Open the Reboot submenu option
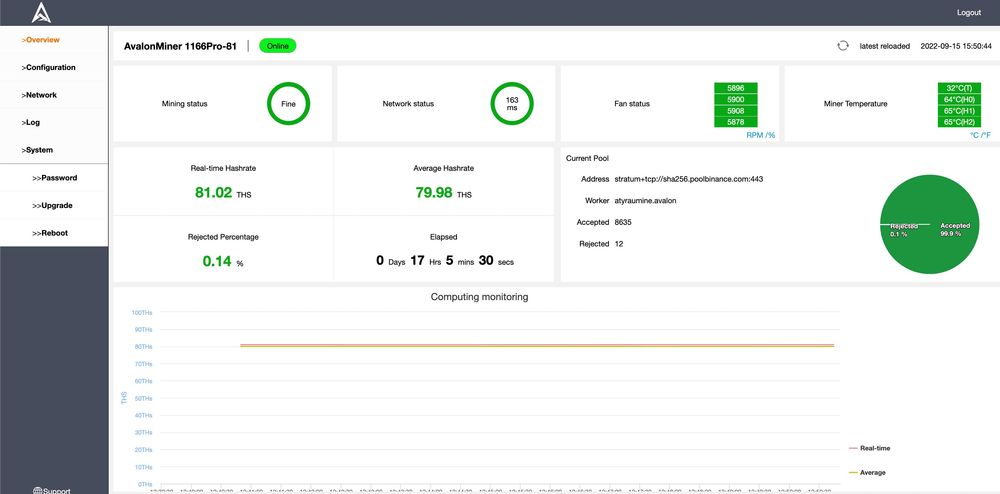1000x494 pixels. pyautogui.click(x=54, y=233)
